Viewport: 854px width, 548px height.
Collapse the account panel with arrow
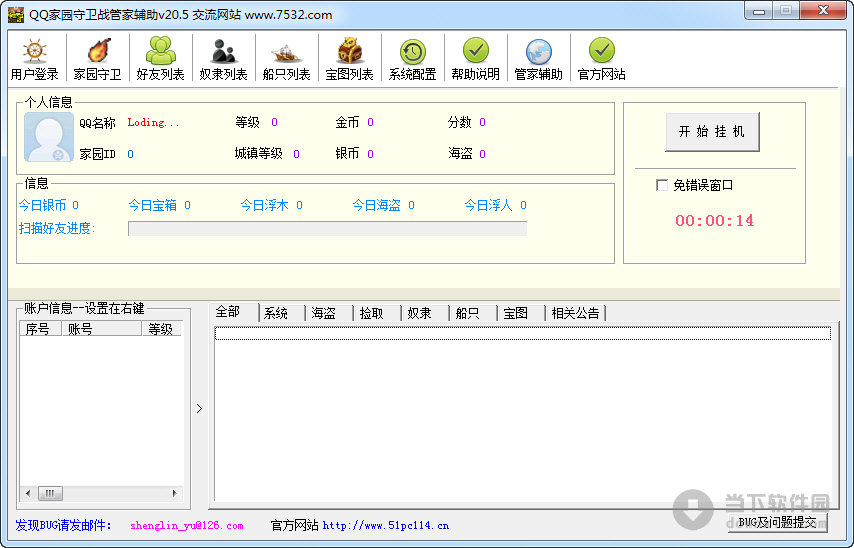[198, 408]
